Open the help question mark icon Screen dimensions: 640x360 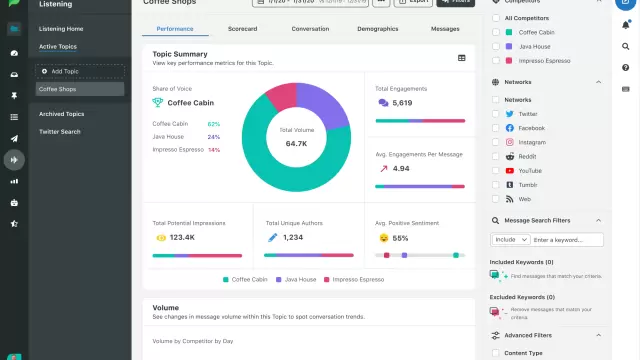click(625, 68)
